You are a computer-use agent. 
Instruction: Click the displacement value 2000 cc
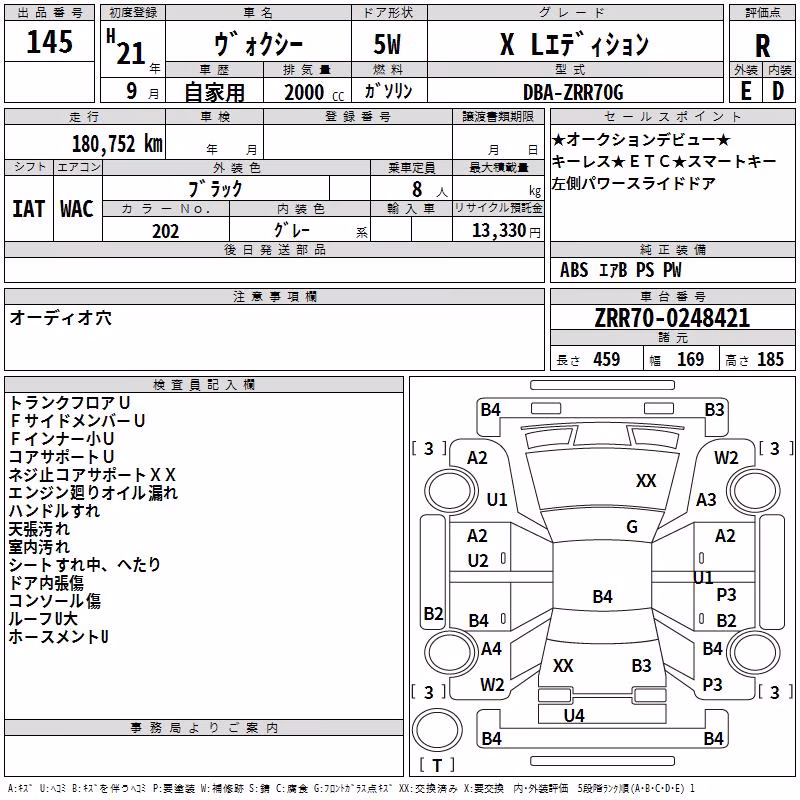coord(314,92)
